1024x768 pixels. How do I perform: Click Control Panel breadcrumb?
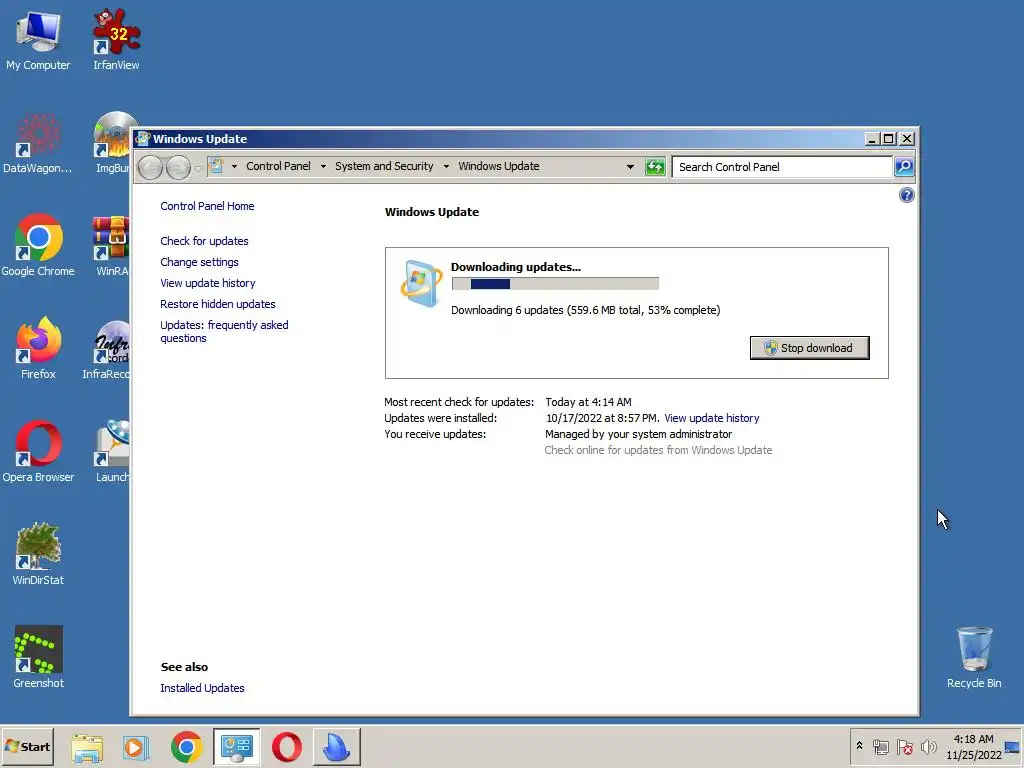pos(278,166)
